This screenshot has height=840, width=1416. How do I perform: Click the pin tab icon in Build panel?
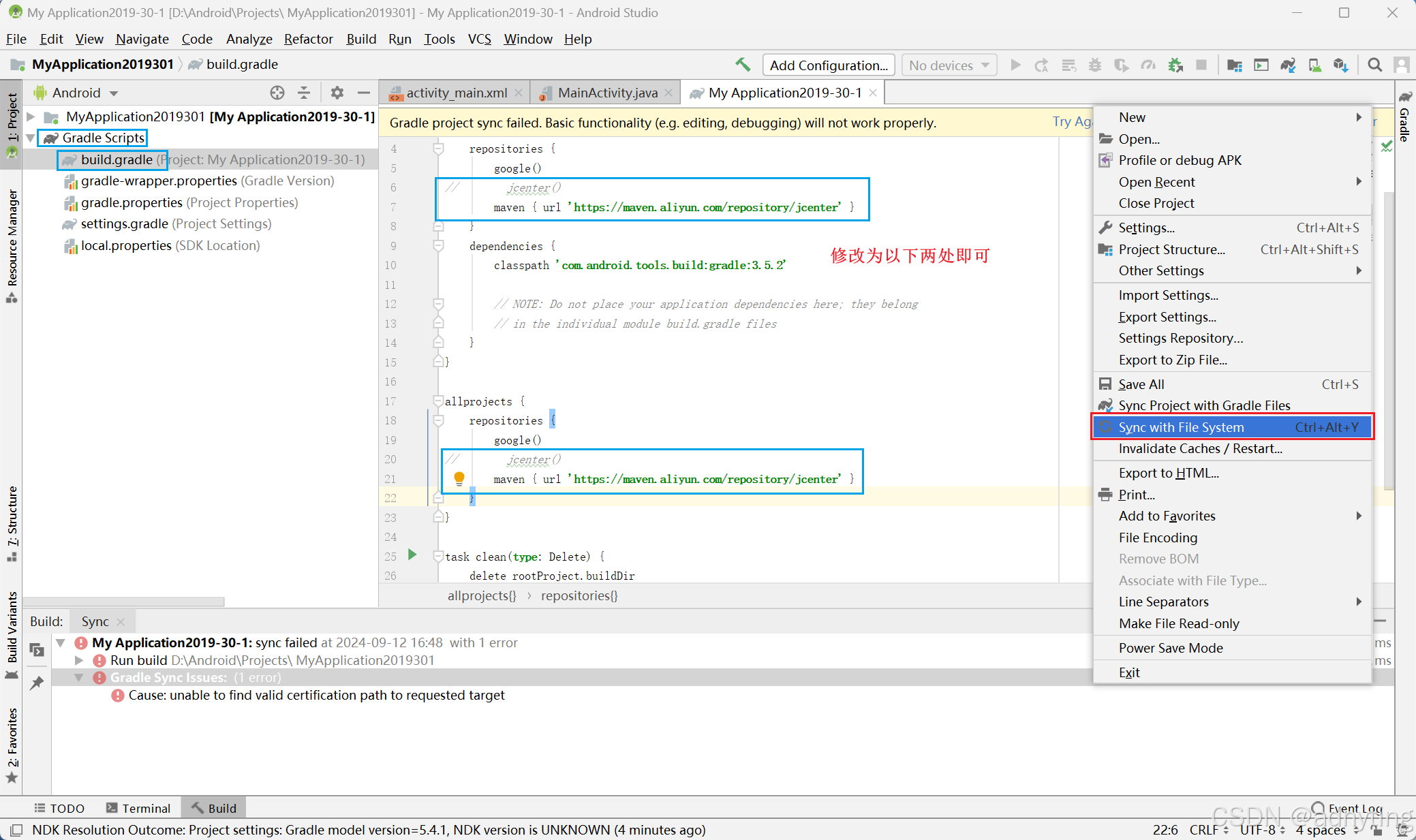(37, 683)
